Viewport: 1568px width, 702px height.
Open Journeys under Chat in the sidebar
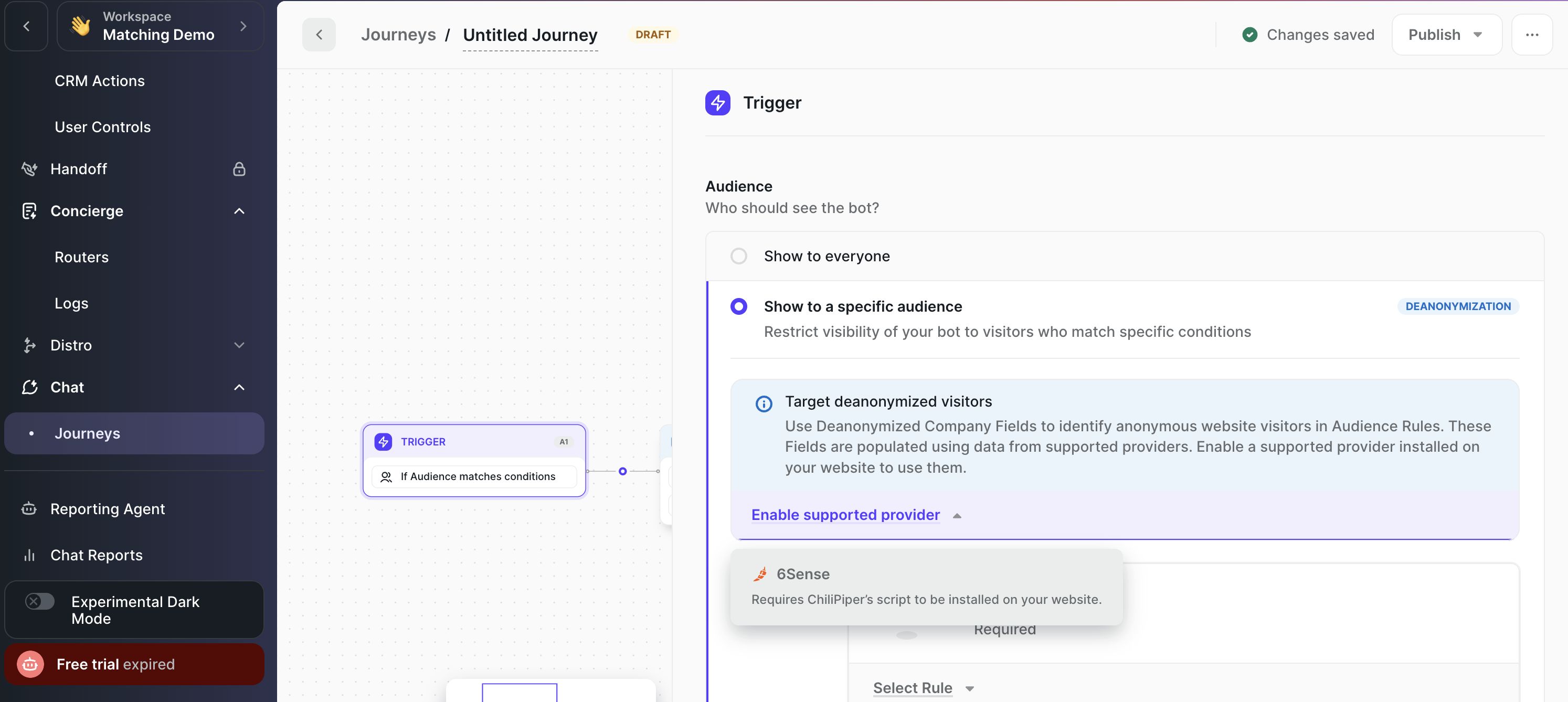point(87,433)
